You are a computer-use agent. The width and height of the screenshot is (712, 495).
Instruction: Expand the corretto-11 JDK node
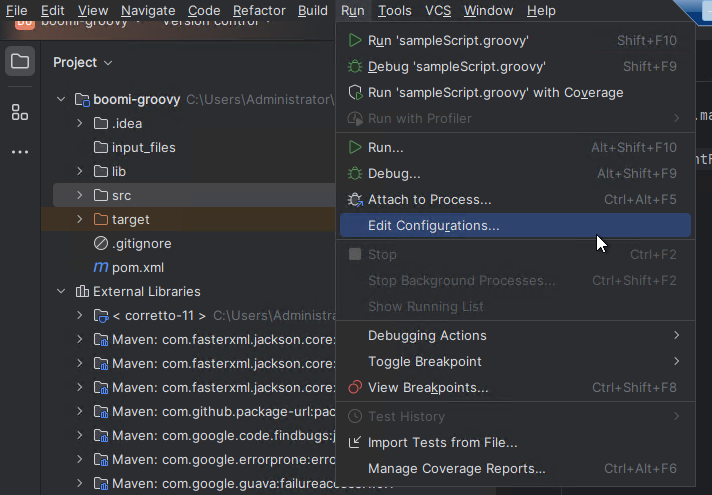coord(79,315)
